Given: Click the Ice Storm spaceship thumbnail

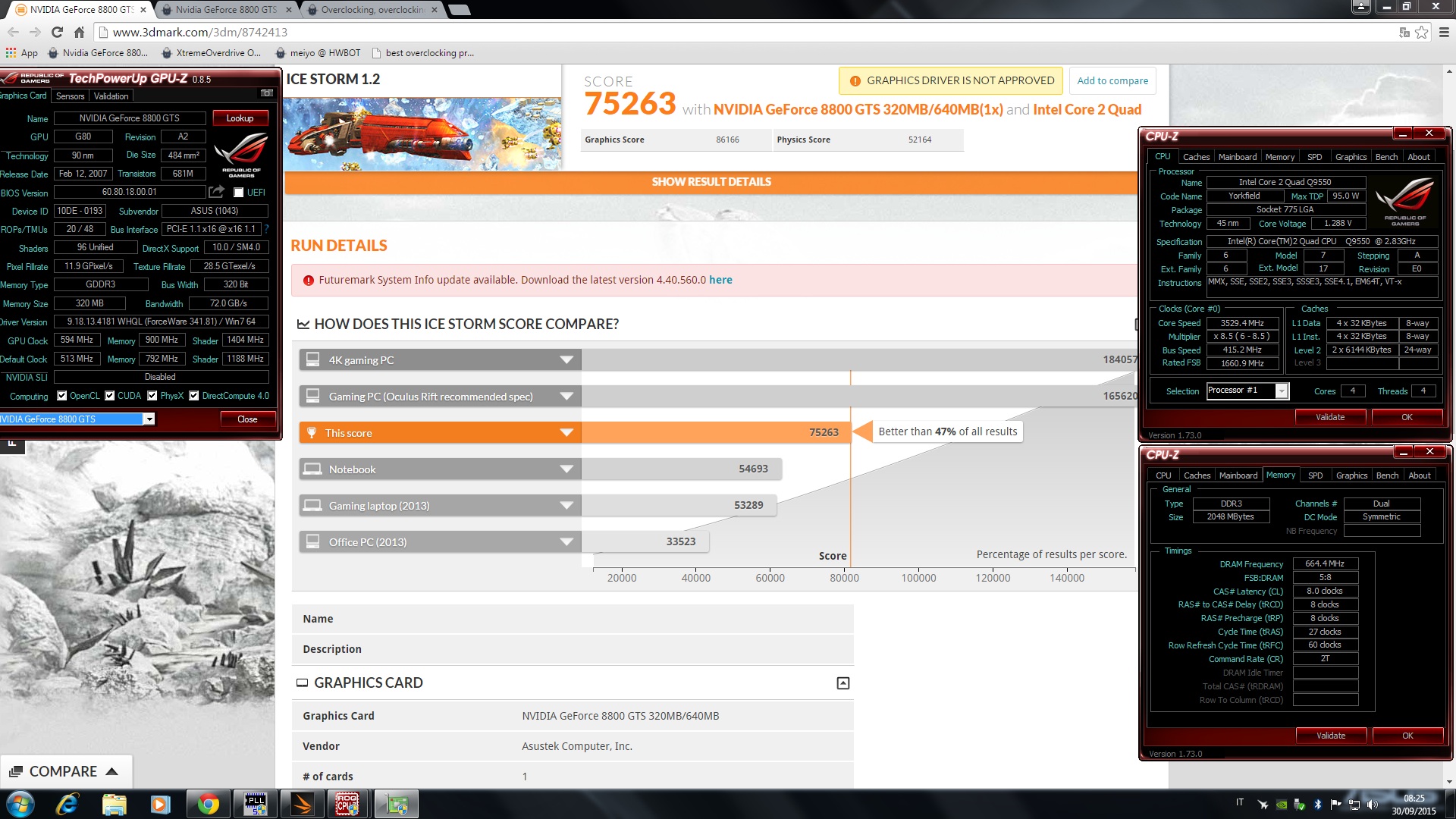Looking at the screenshot, I should 423,133.
